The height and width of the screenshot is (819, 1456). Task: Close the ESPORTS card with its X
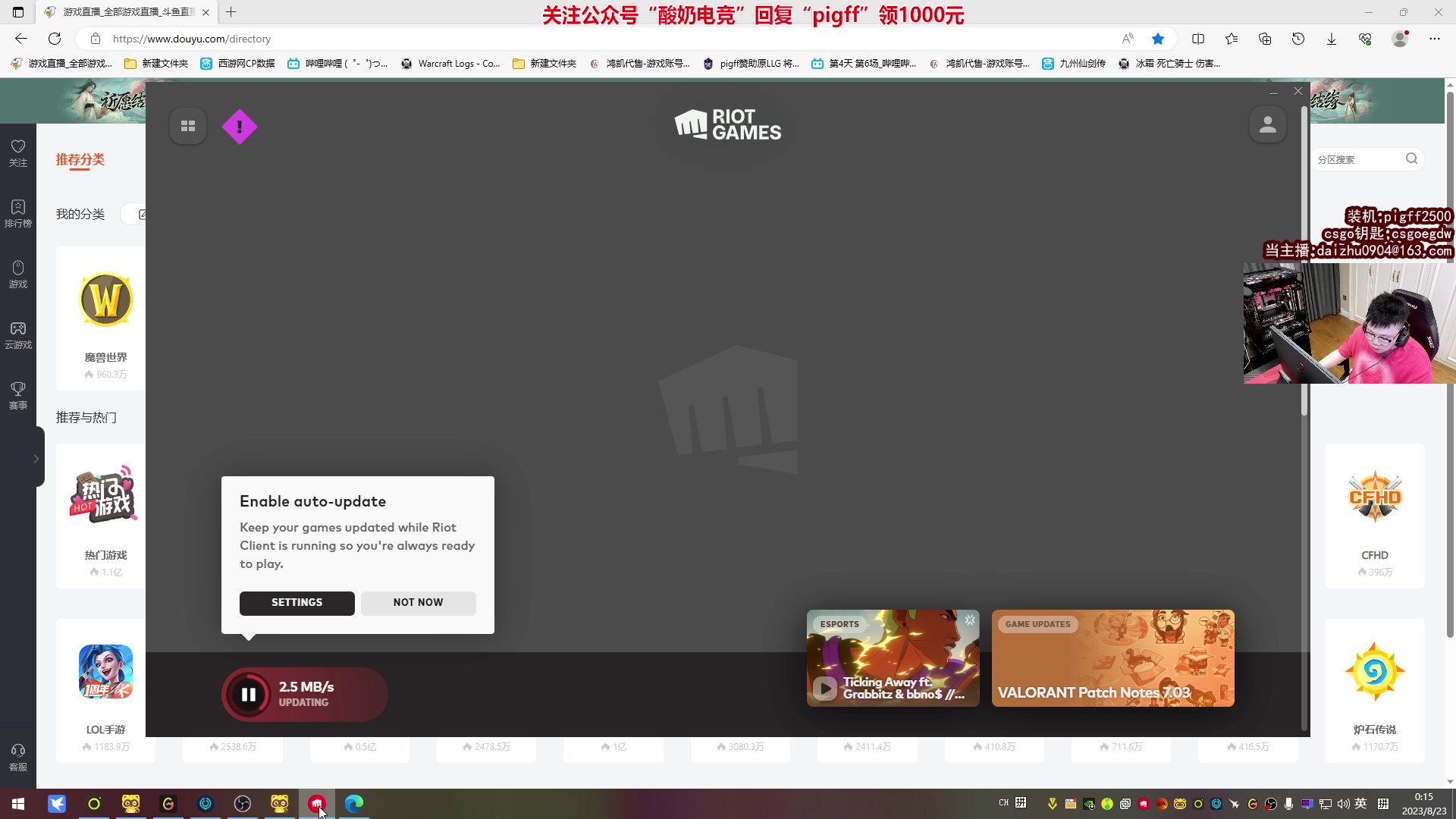coord(970,620)
